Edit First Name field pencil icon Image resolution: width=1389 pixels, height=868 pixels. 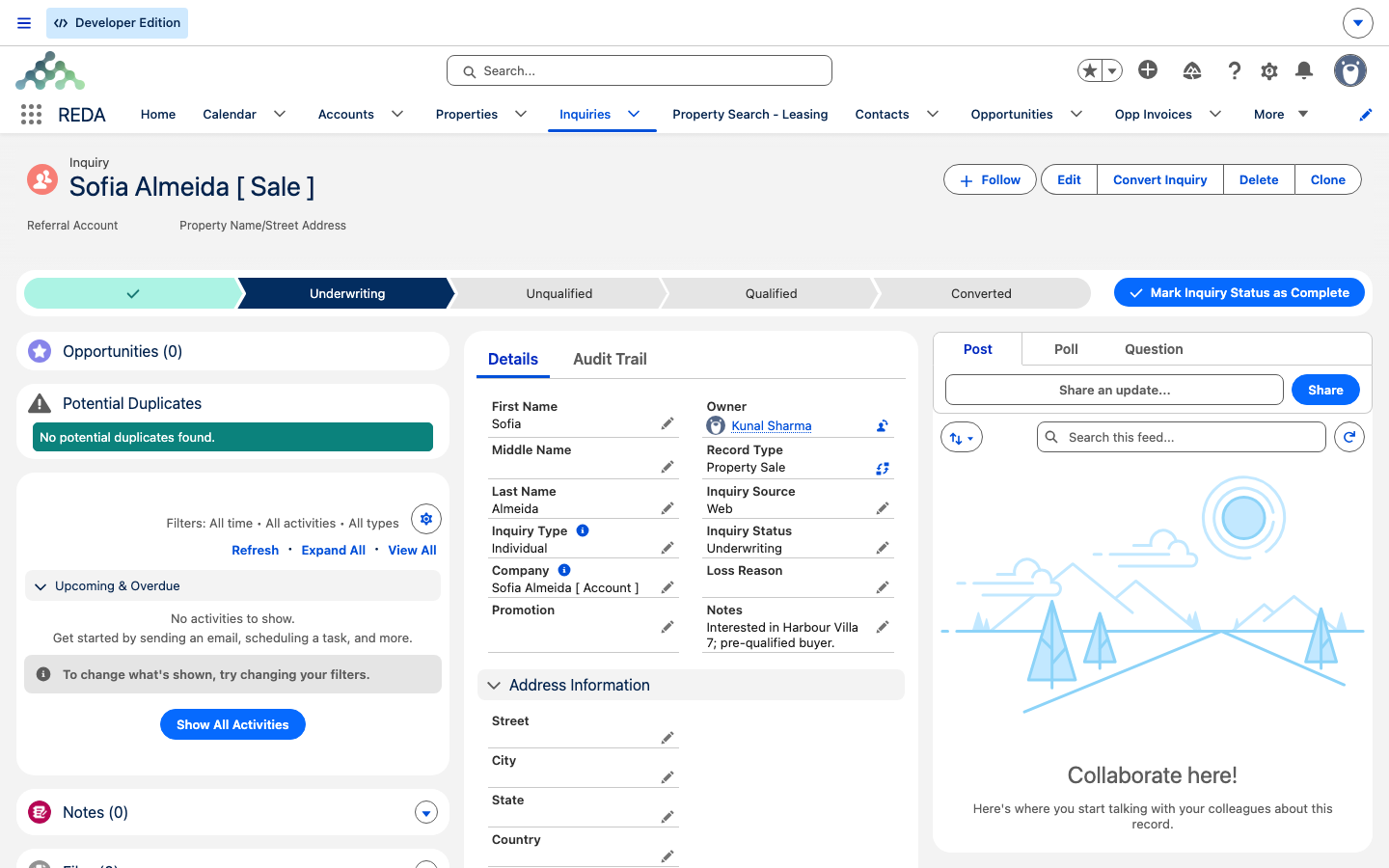click(667, 423)
